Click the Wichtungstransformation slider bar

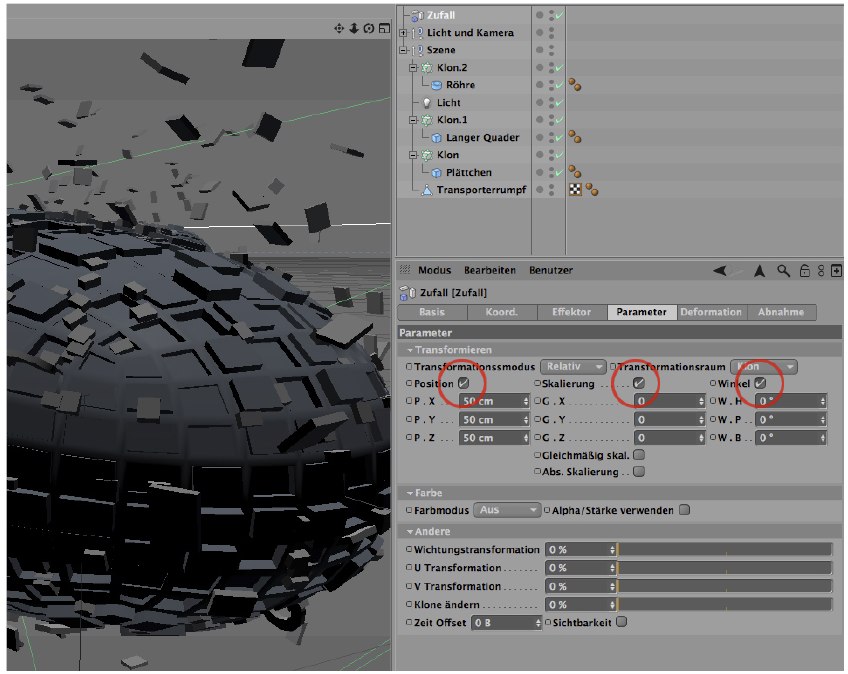click(x=725, y=550)
